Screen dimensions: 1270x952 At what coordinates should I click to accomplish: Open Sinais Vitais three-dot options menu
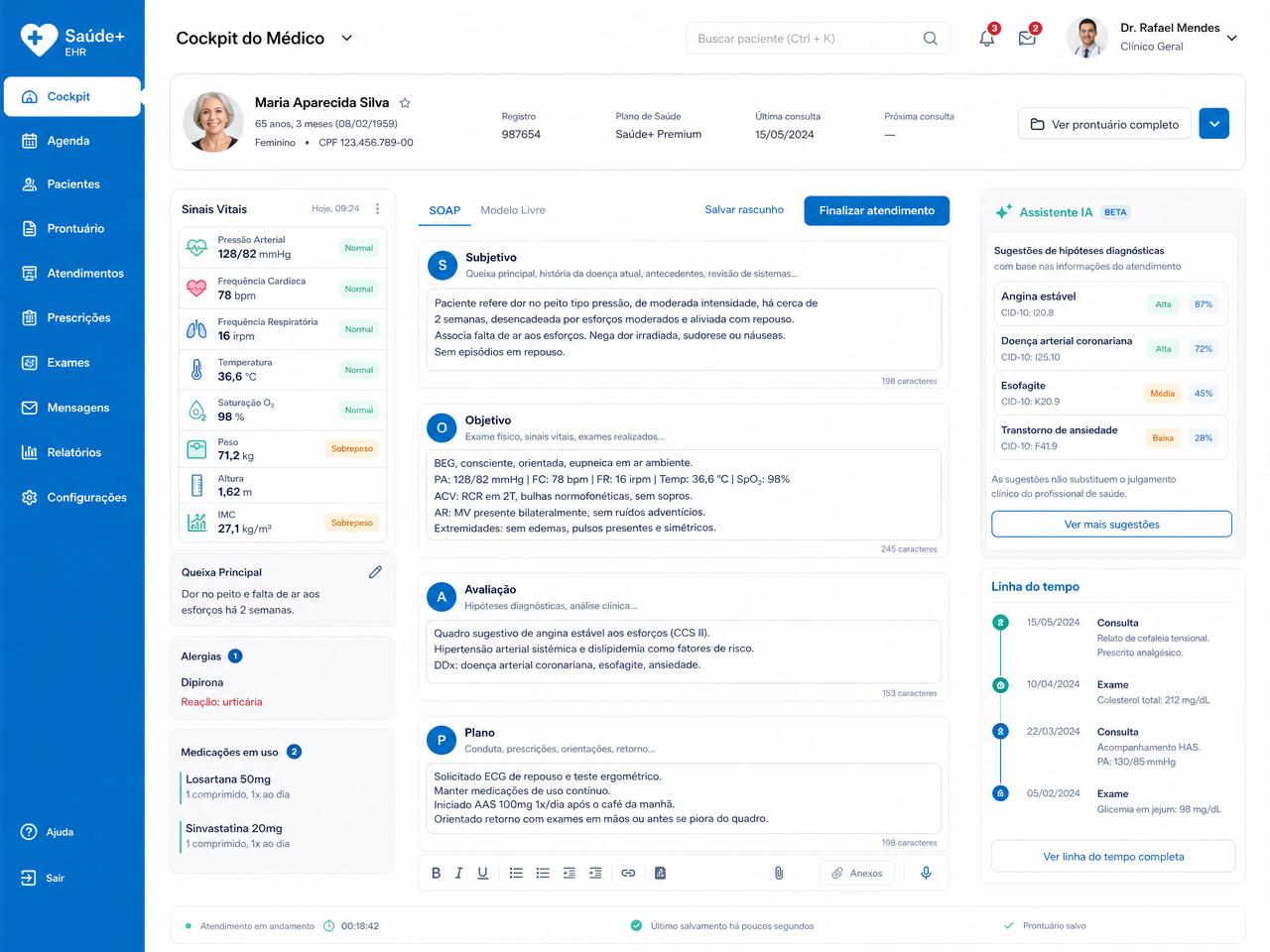tap(377, 209)
